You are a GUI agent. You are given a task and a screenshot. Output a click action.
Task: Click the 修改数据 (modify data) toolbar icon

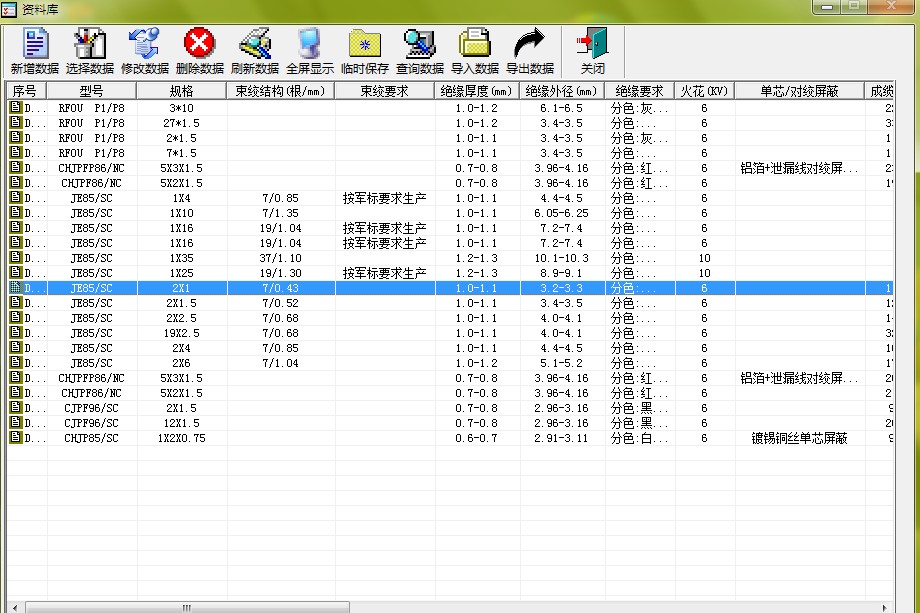[145, 44]
